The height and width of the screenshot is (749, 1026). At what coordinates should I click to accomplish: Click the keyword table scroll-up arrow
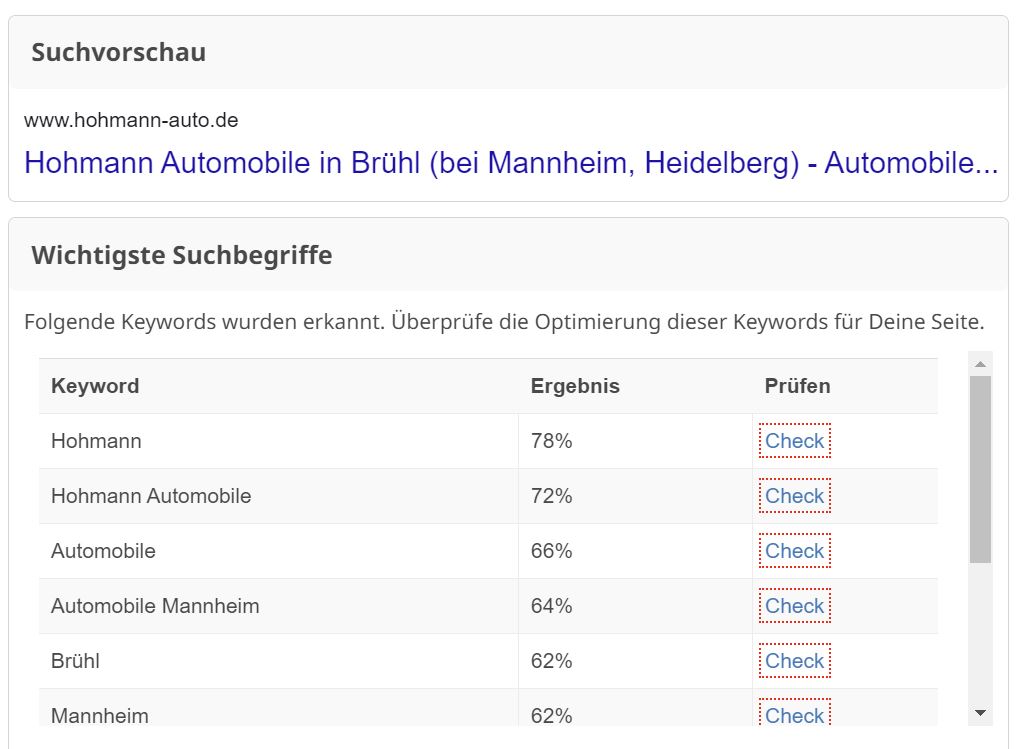[980, 364]
